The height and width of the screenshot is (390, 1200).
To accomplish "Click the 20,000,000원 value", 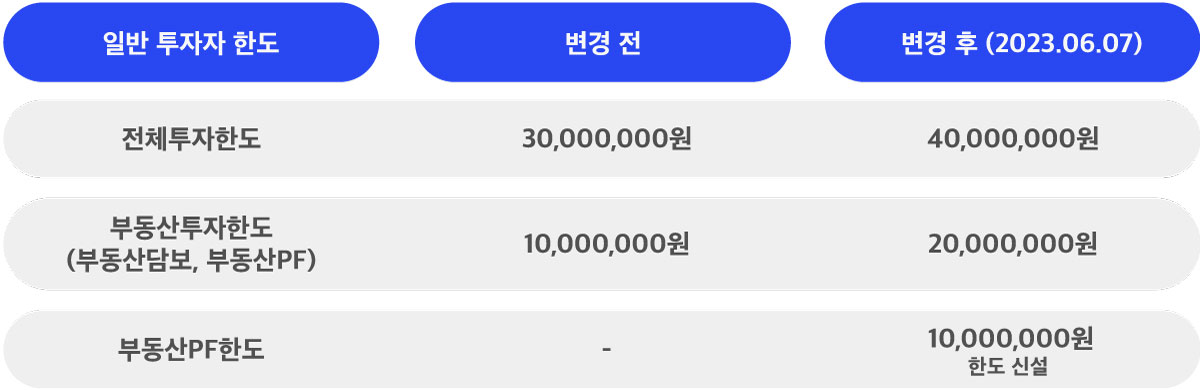I will (1013, 243).
